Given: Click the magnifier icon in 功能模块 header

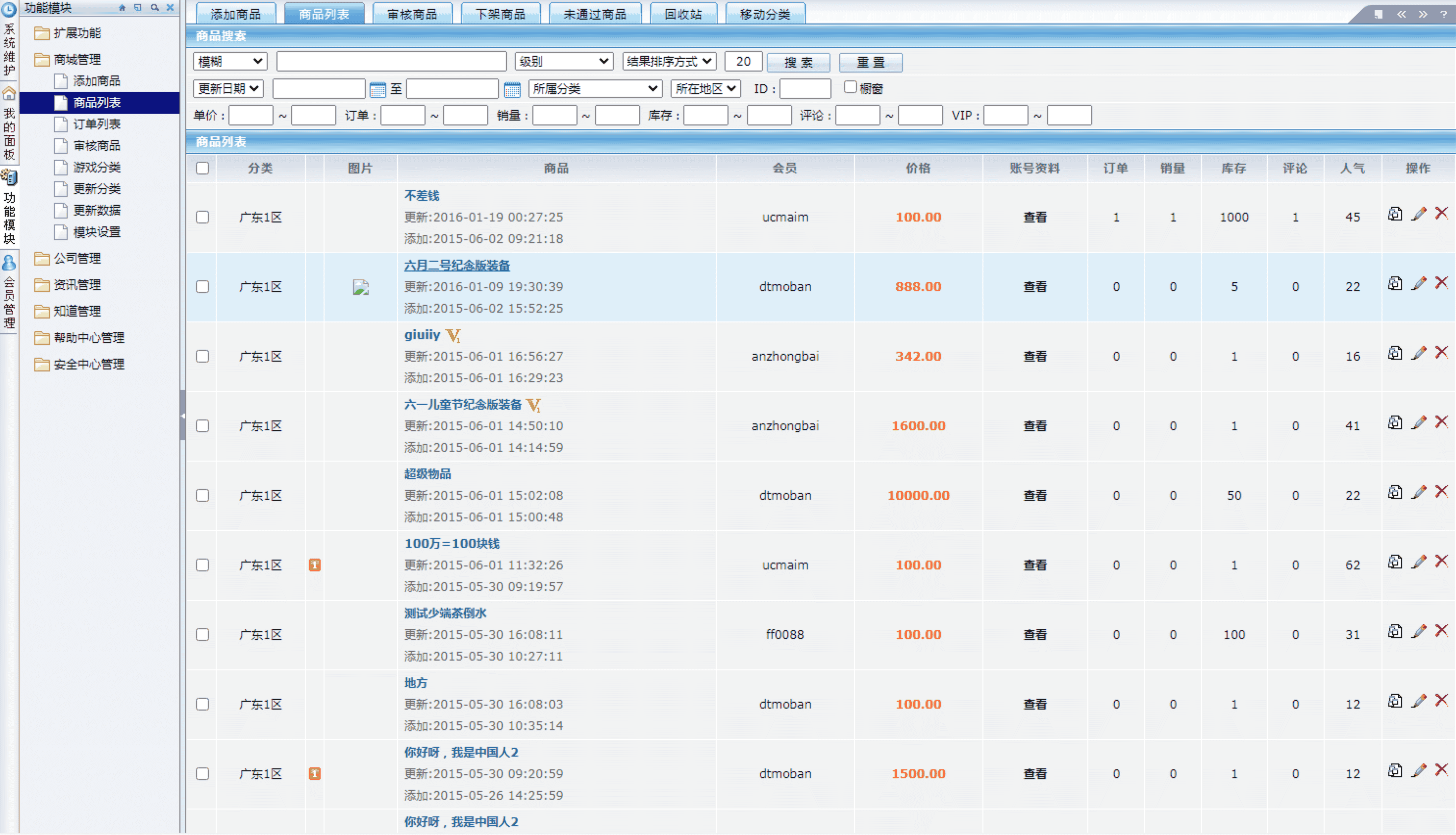Looking at the screenshot, I should pos(154,7).
